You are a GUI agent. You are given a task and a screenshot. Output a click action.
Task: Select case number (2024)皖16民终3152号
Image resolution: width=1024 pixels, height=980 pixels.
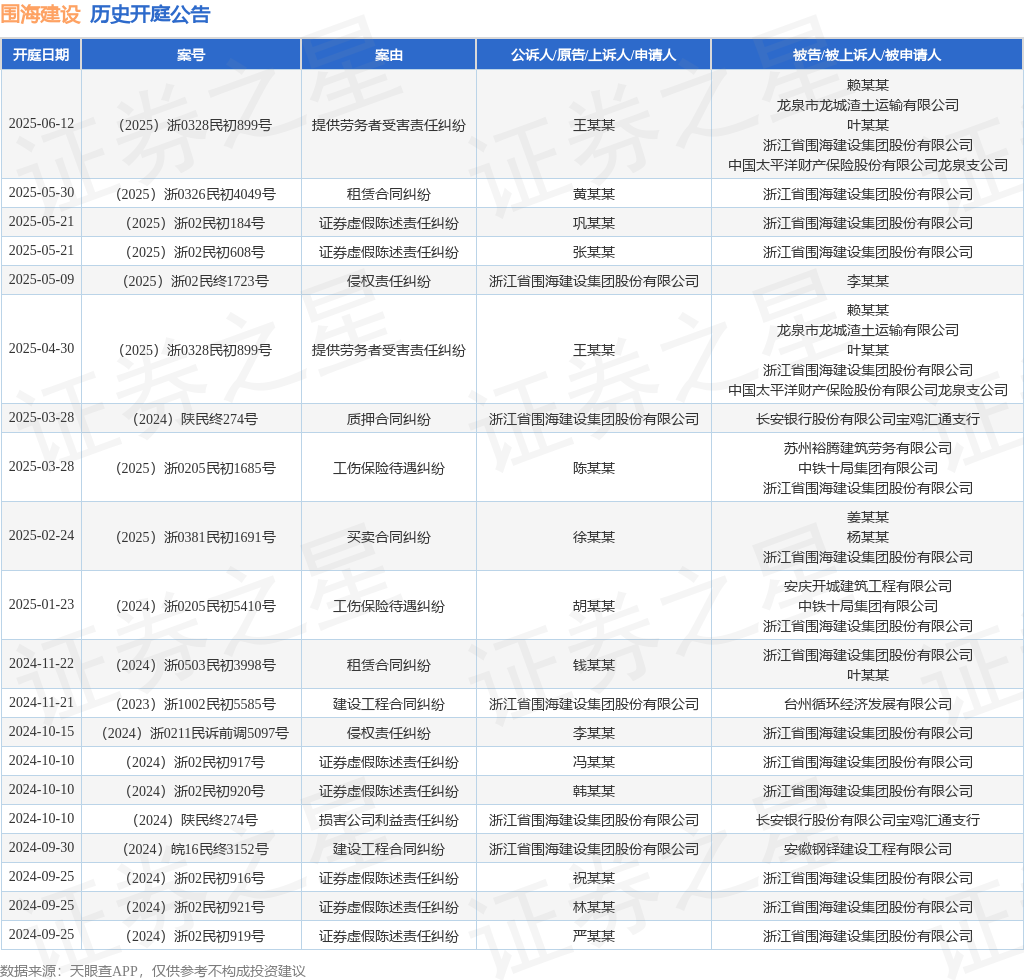click(x=195, y=849)
